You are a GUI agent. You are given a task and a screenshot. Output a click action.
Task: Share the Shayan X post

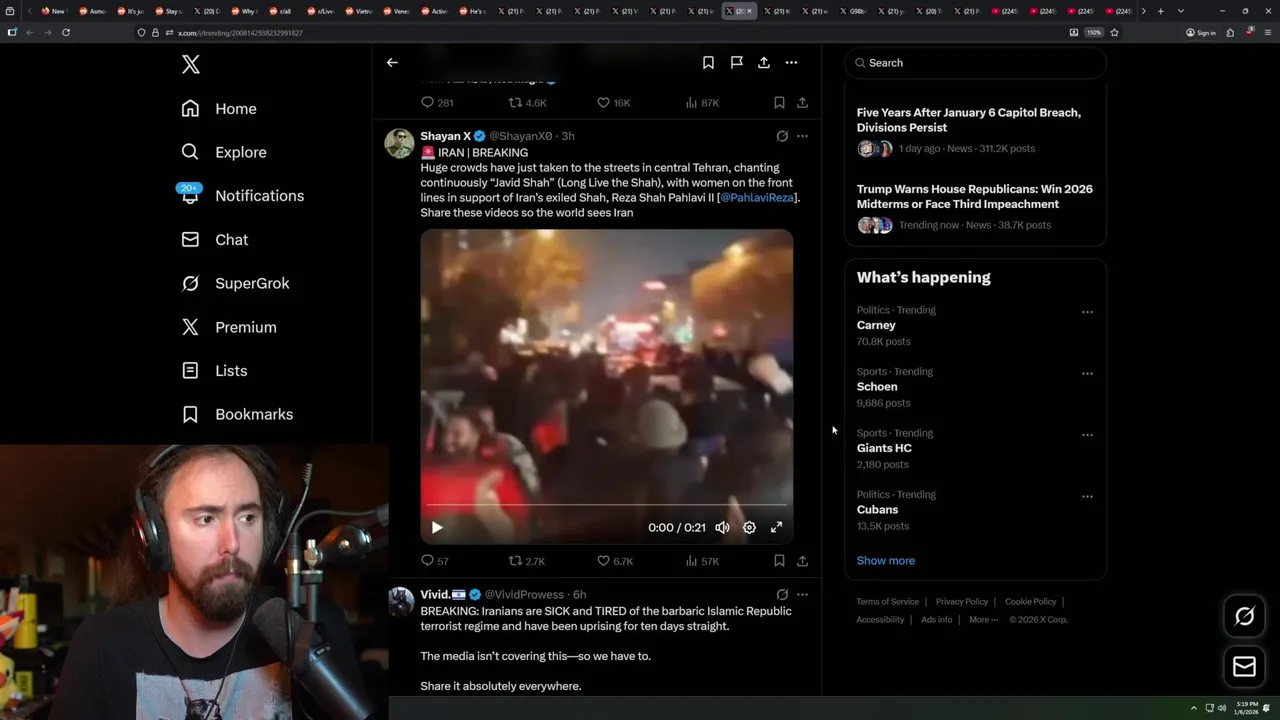(x=802, y=561)
